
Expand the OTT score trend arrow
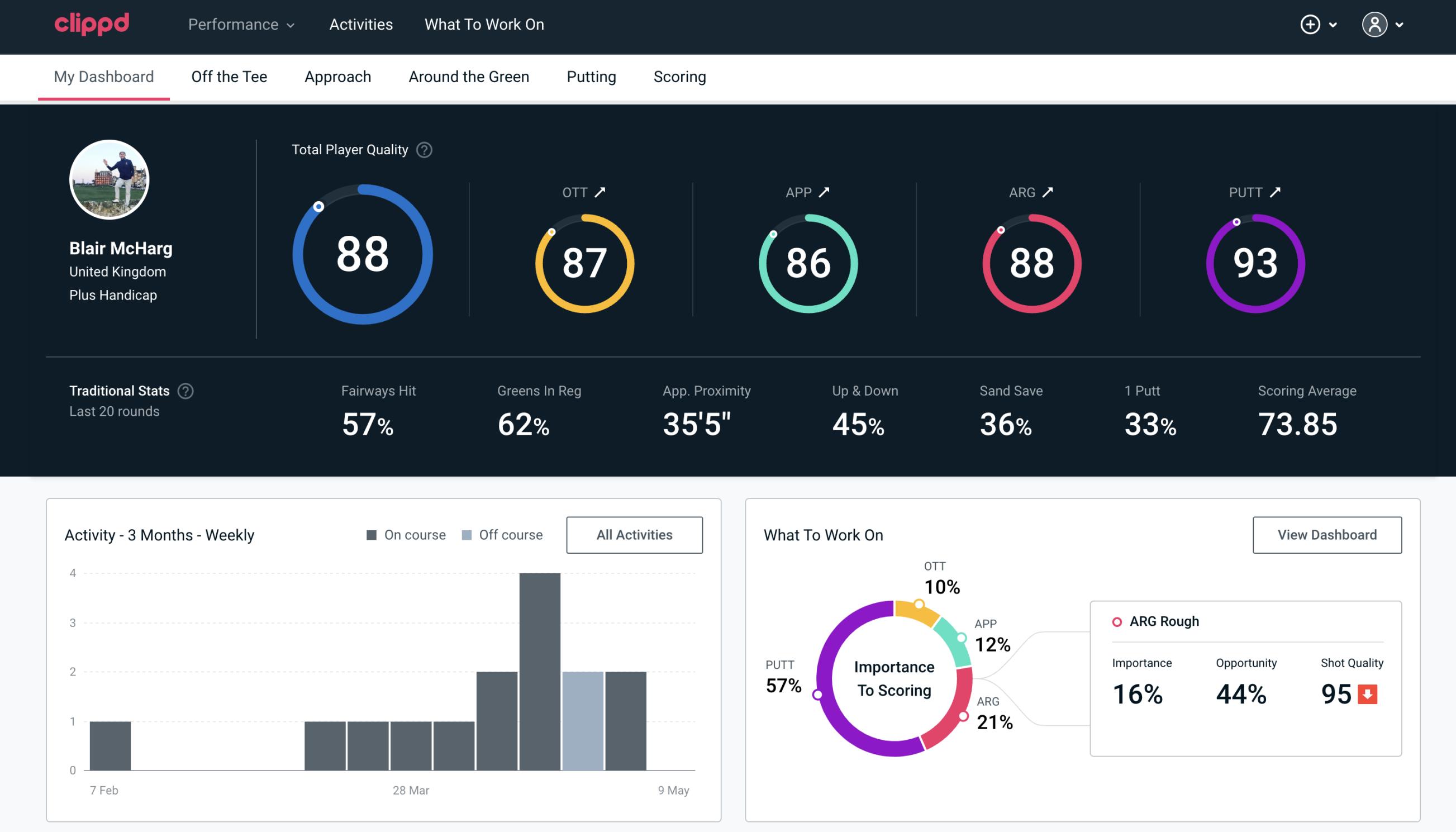601,192
